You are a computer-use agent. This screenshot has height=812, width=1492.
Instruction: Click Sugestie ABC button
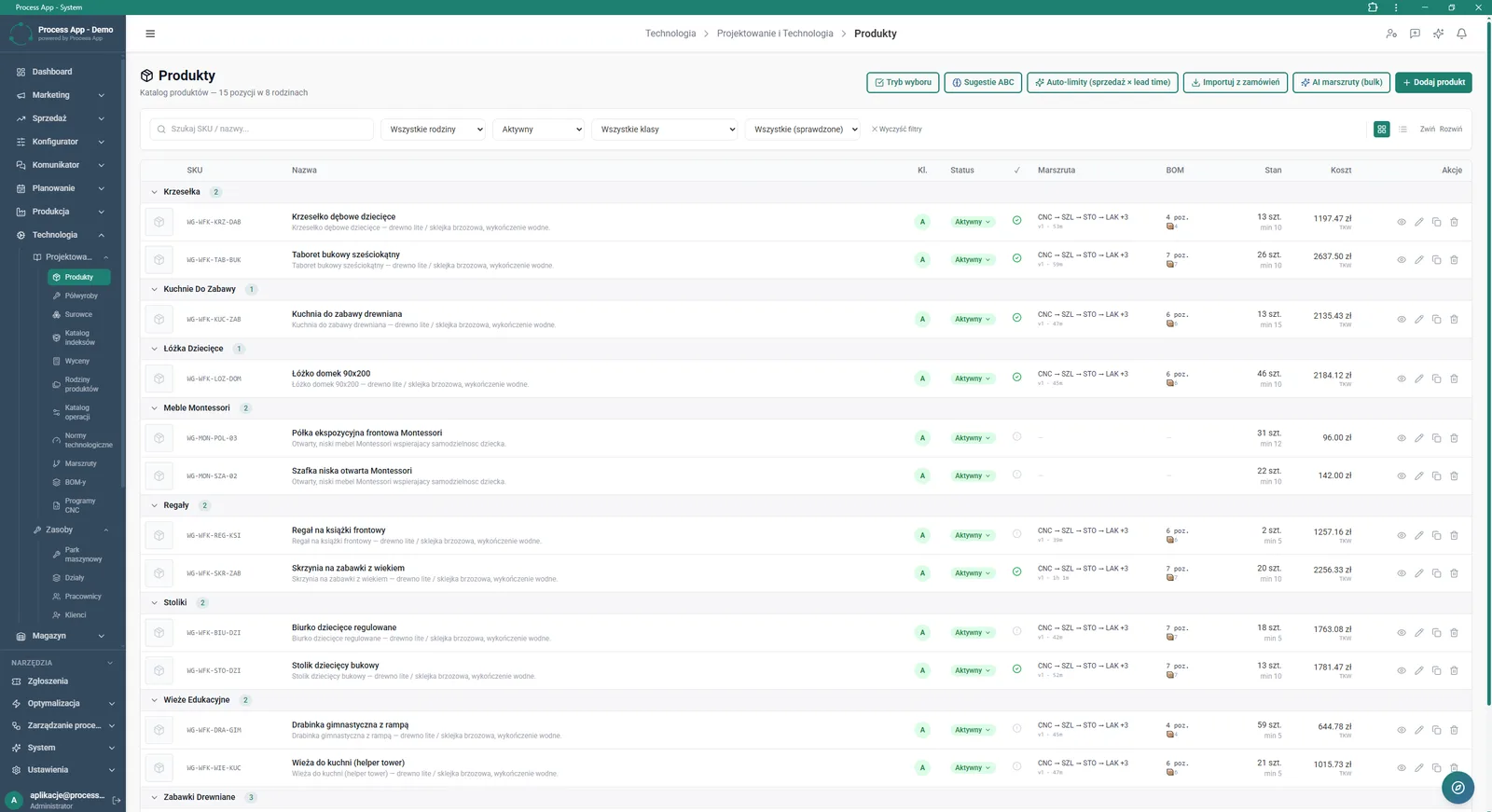pos(983,82)
